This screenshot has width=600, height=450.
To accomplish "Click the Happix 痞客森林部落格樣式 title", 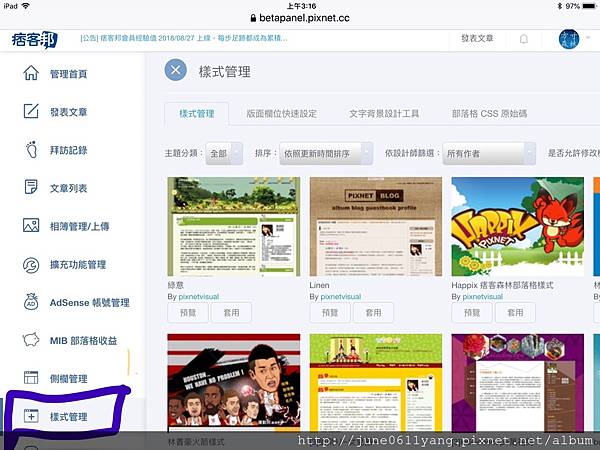I will 502,285.
